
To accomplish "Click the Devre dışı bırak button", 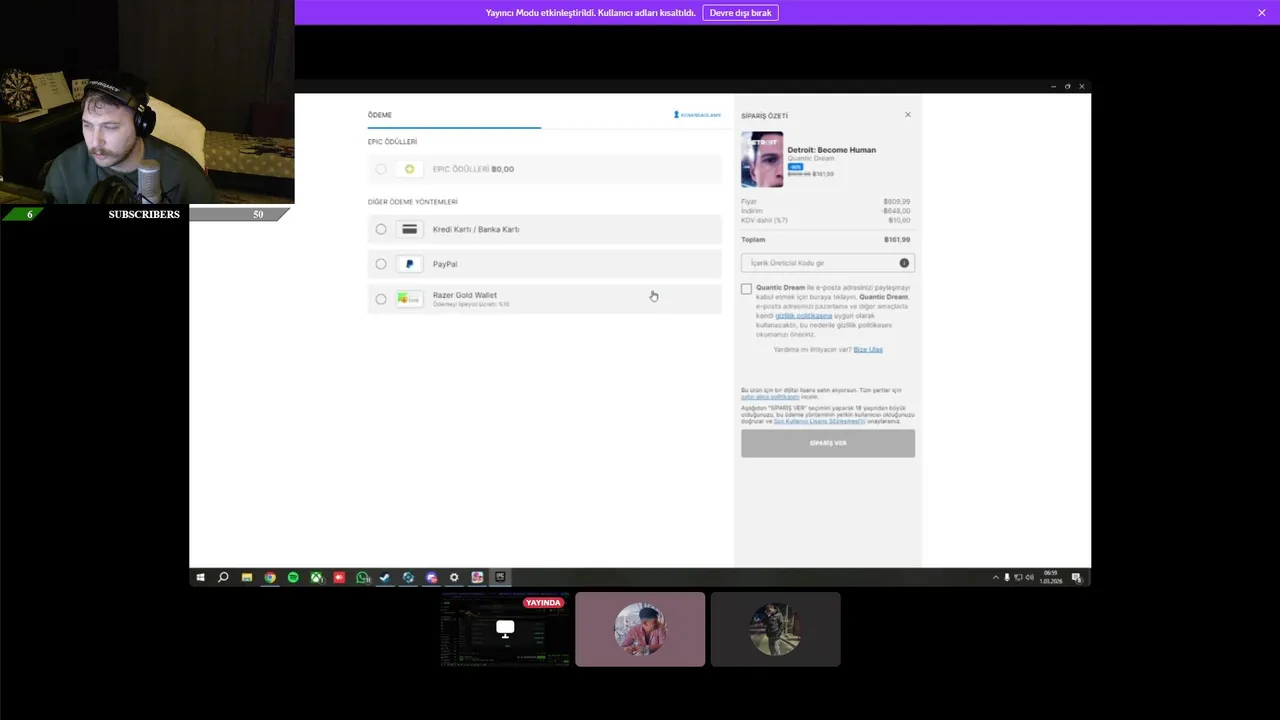I will tap(741, 13).
